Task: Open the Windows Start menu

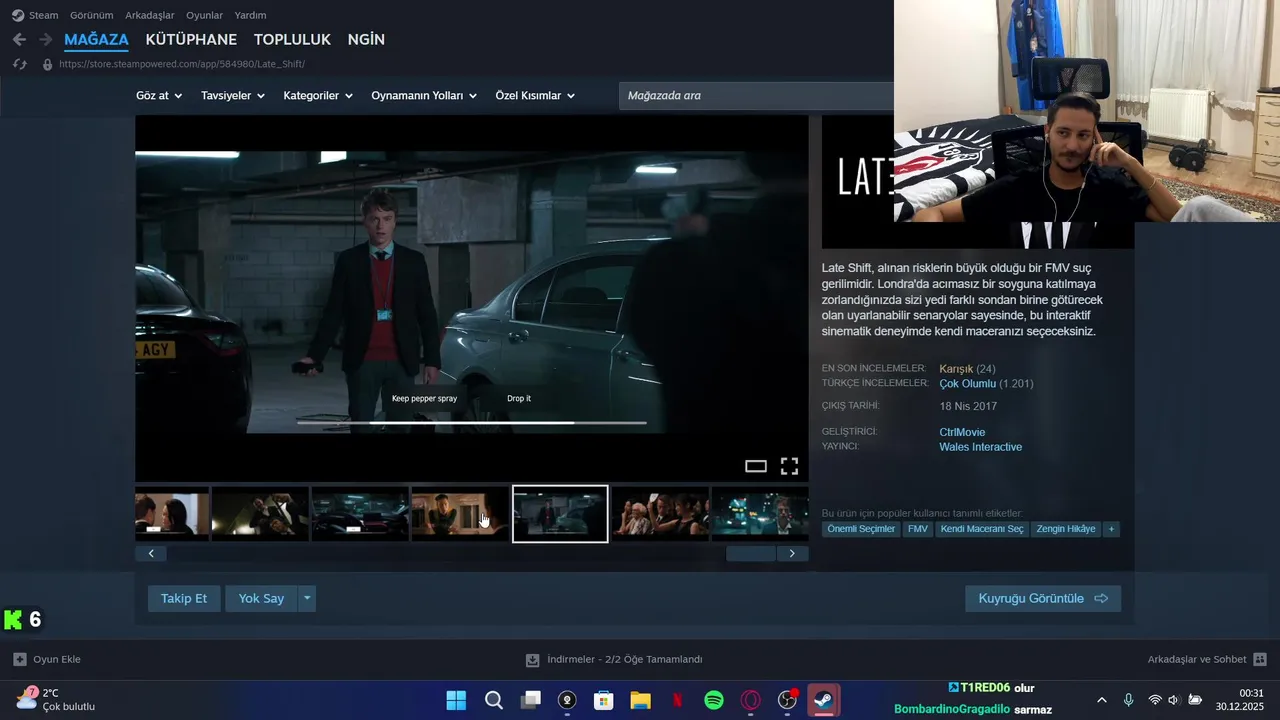Action: pos(456,700)
